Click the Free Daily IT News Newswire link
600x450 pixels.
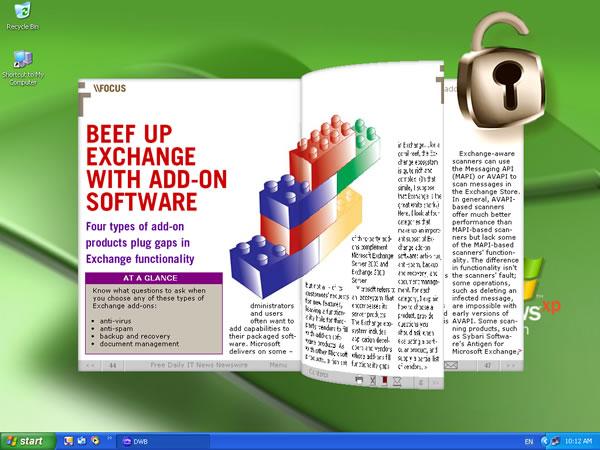tap(199, 365)
